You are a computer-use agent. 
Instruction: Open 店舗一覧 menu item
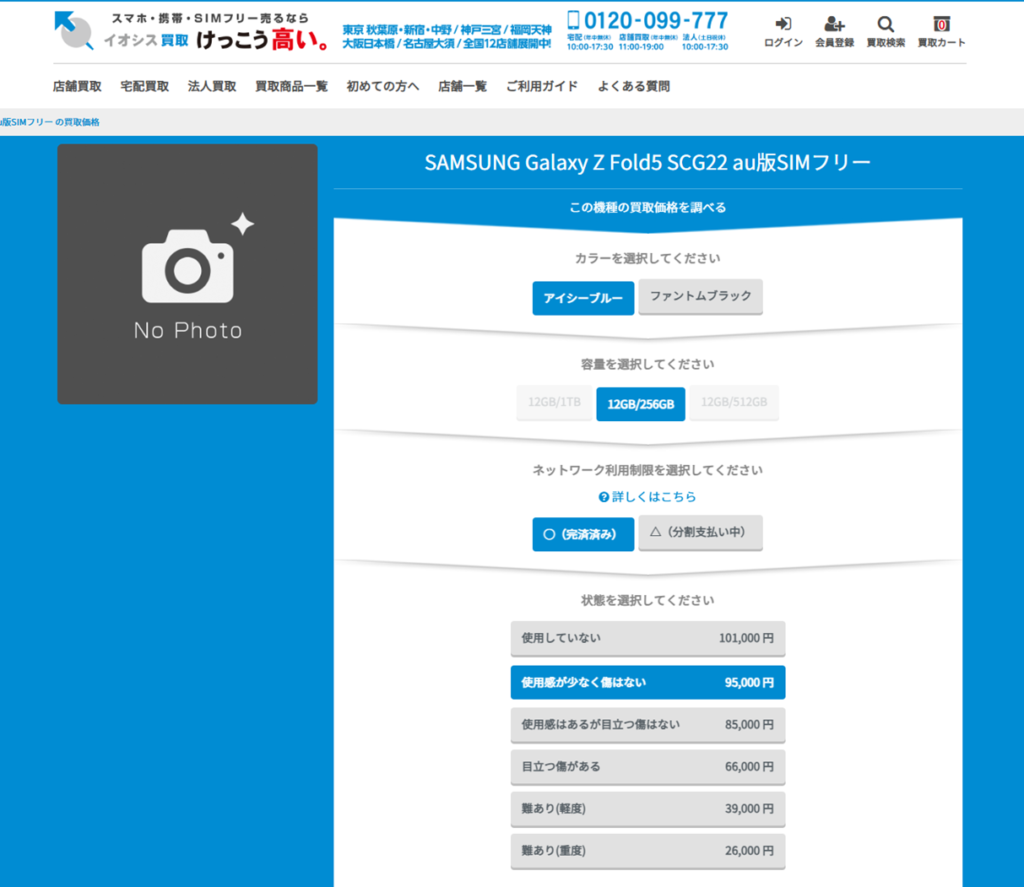point(462,86)
